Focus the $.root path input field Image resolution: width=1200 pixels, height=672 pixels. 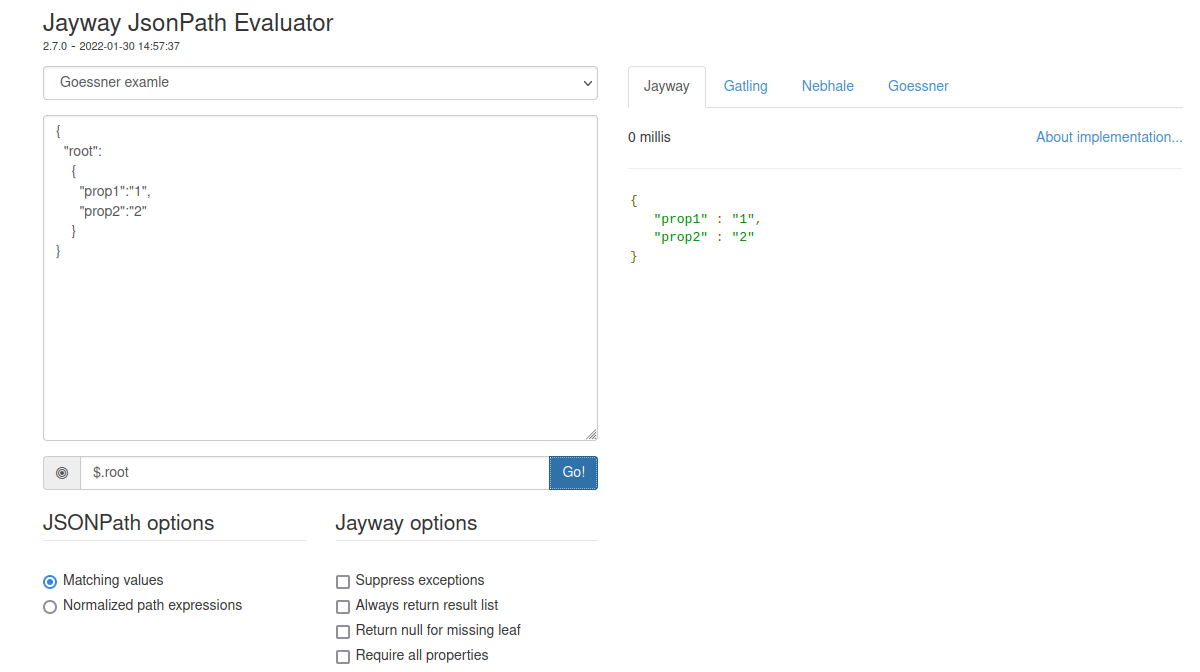(315, 473)
